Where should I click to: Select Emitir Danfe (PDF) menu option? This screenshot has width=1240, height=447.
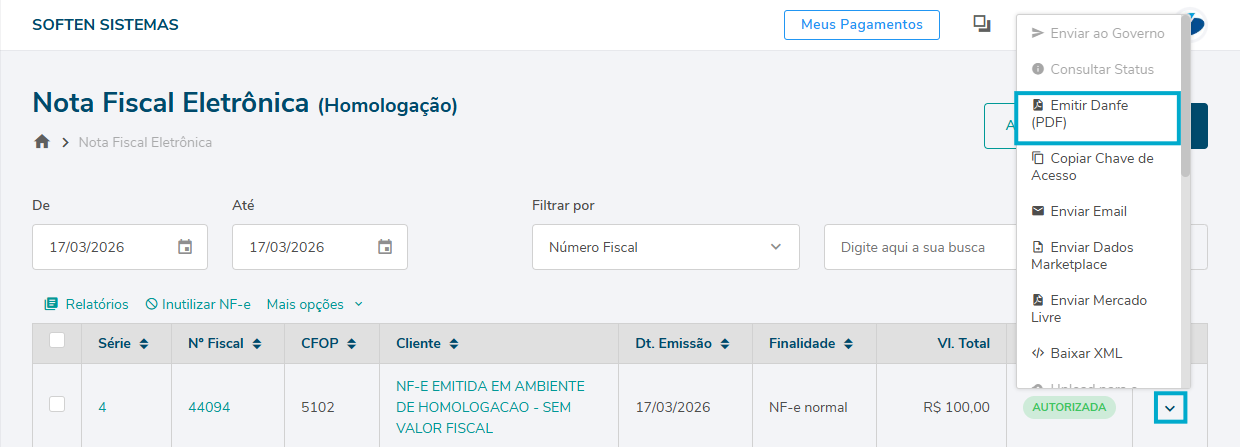(1097, 114)
